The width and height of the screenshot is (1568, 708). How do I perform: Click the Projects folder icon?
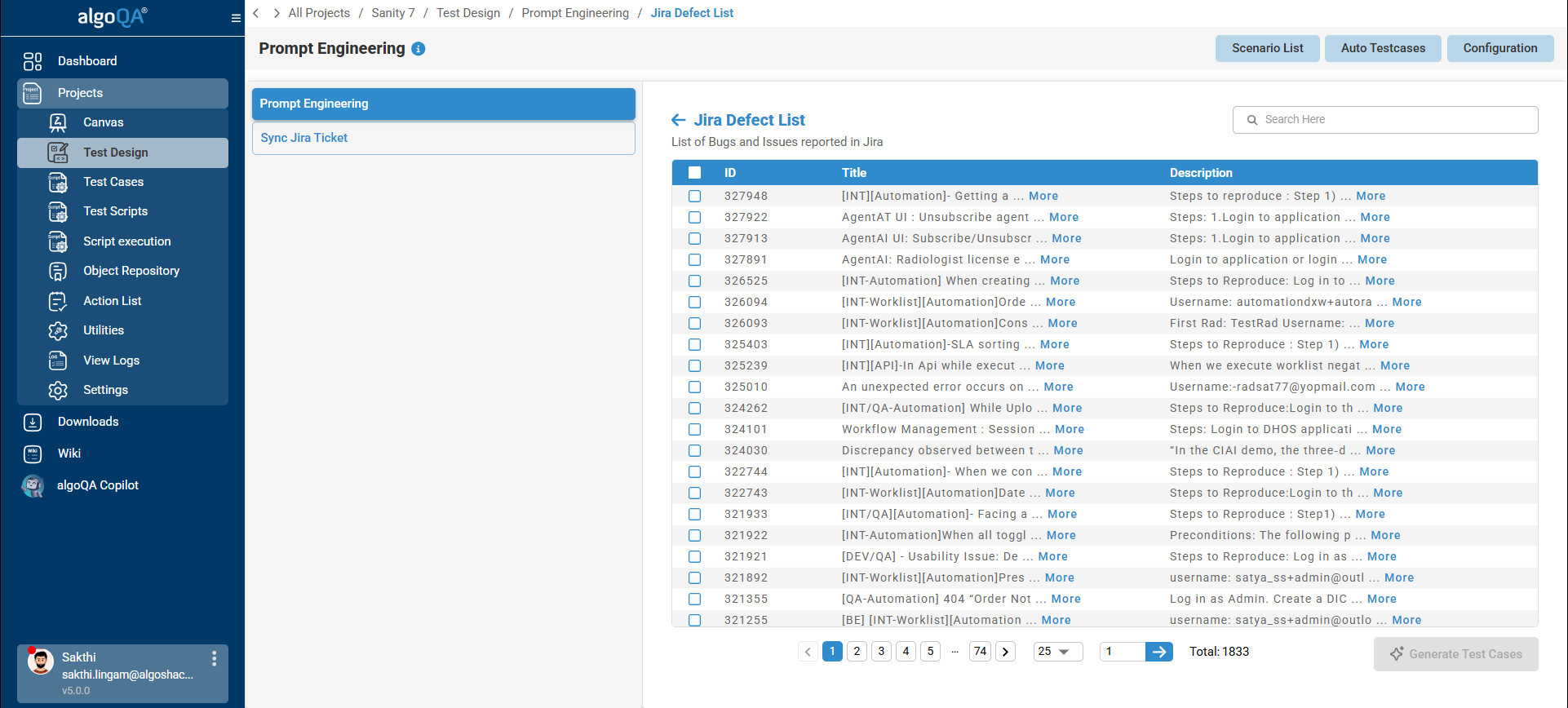pos(33,93)
